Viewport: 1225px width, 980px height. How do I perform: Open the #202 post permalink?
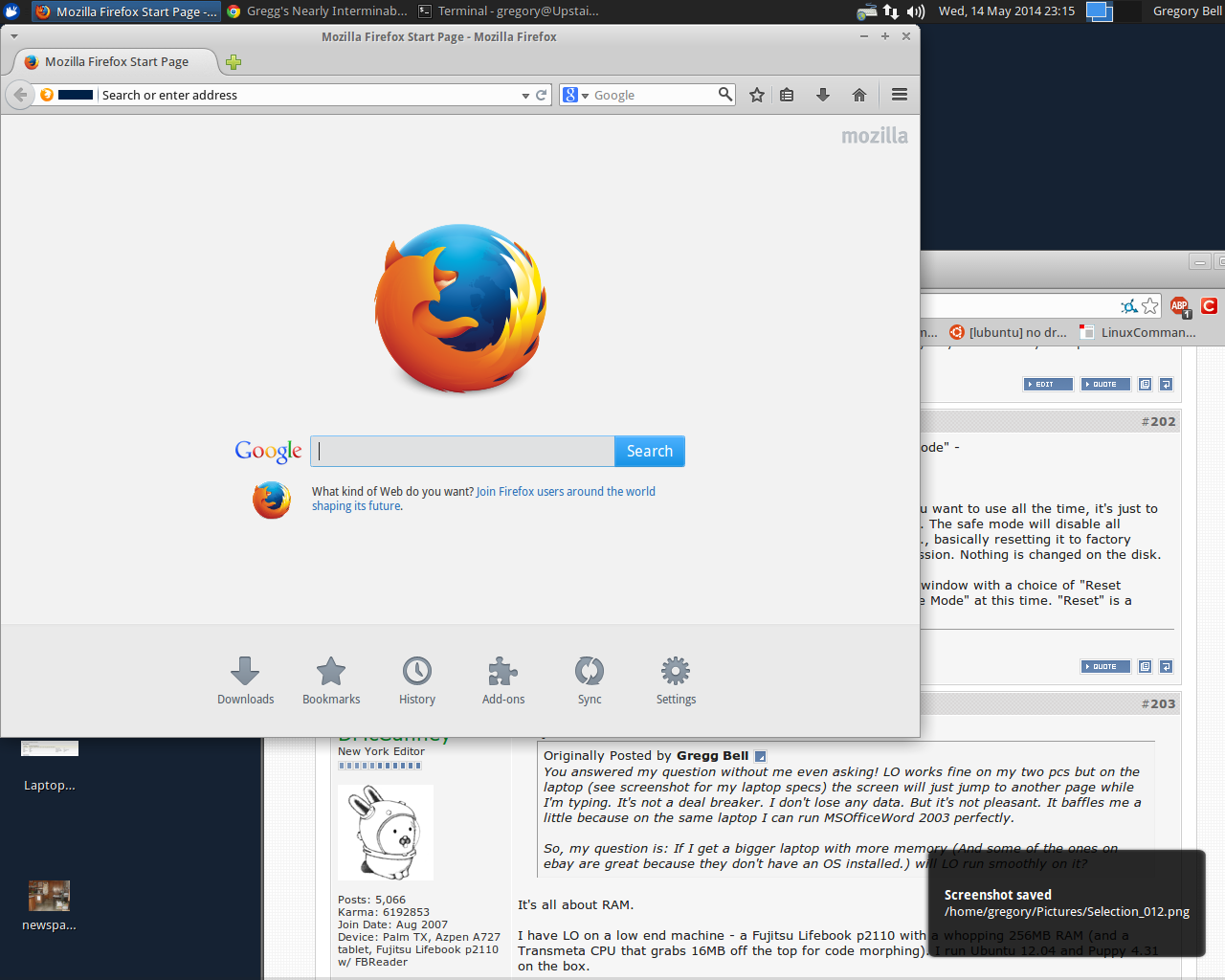point(1158,421)
